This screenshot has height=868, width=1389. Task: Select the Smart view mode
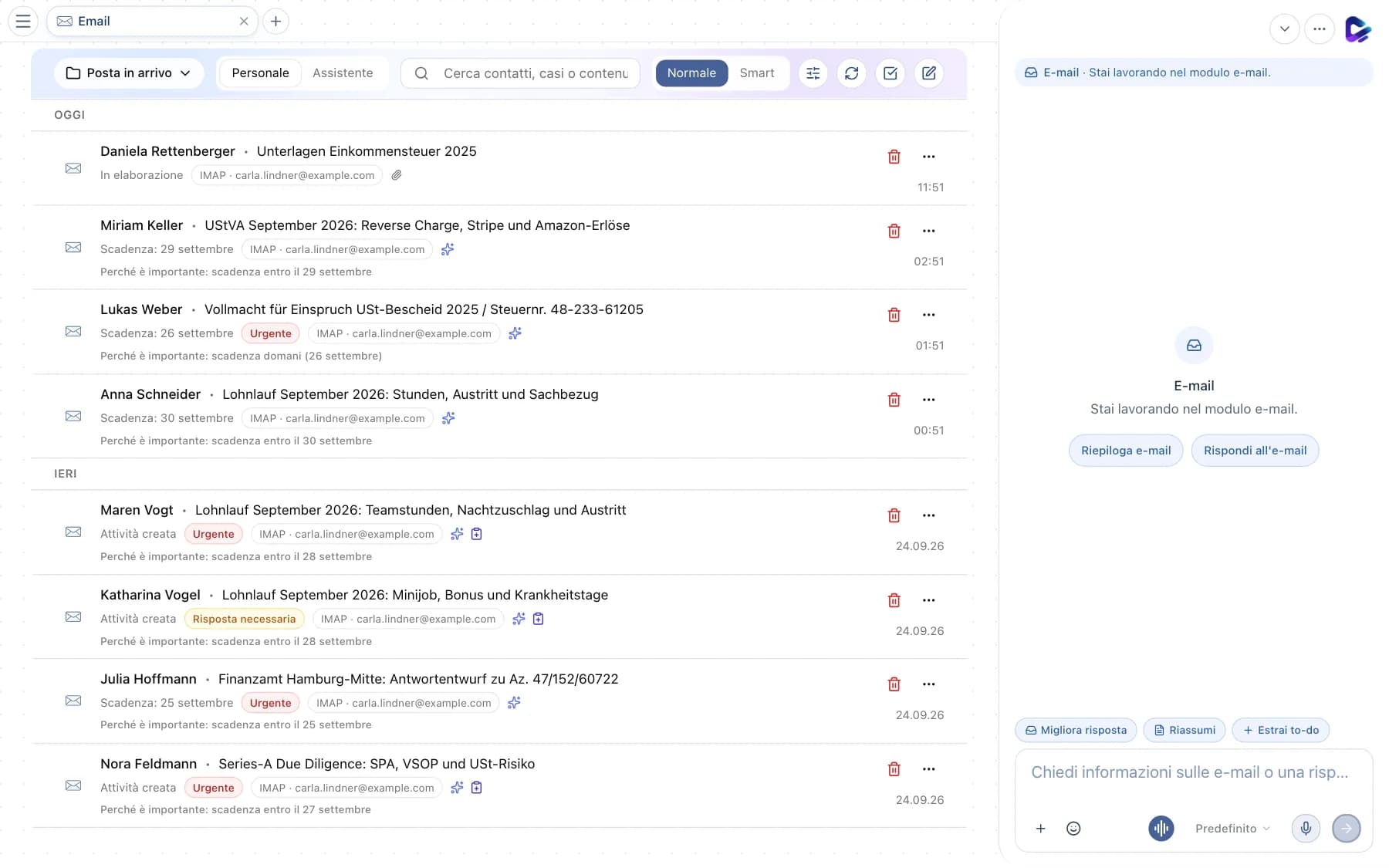point(756,73)
